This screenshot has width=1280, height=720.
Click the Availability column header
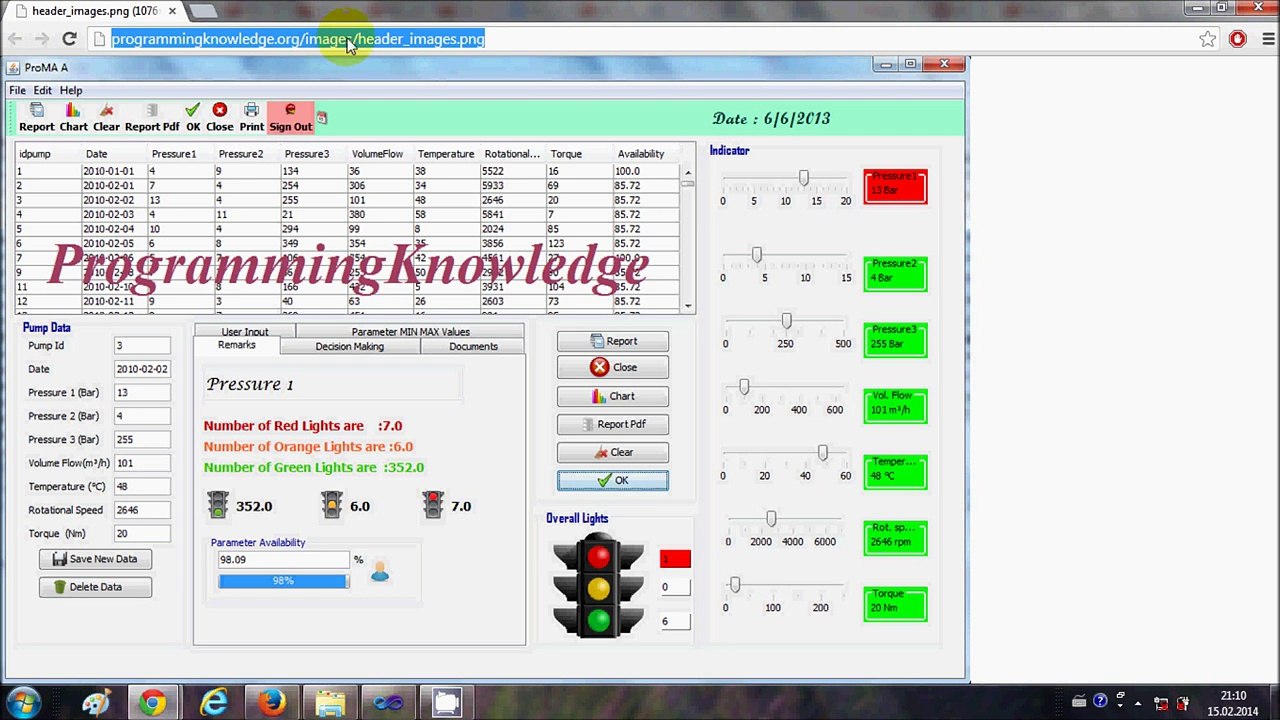[x=641, y=154]
